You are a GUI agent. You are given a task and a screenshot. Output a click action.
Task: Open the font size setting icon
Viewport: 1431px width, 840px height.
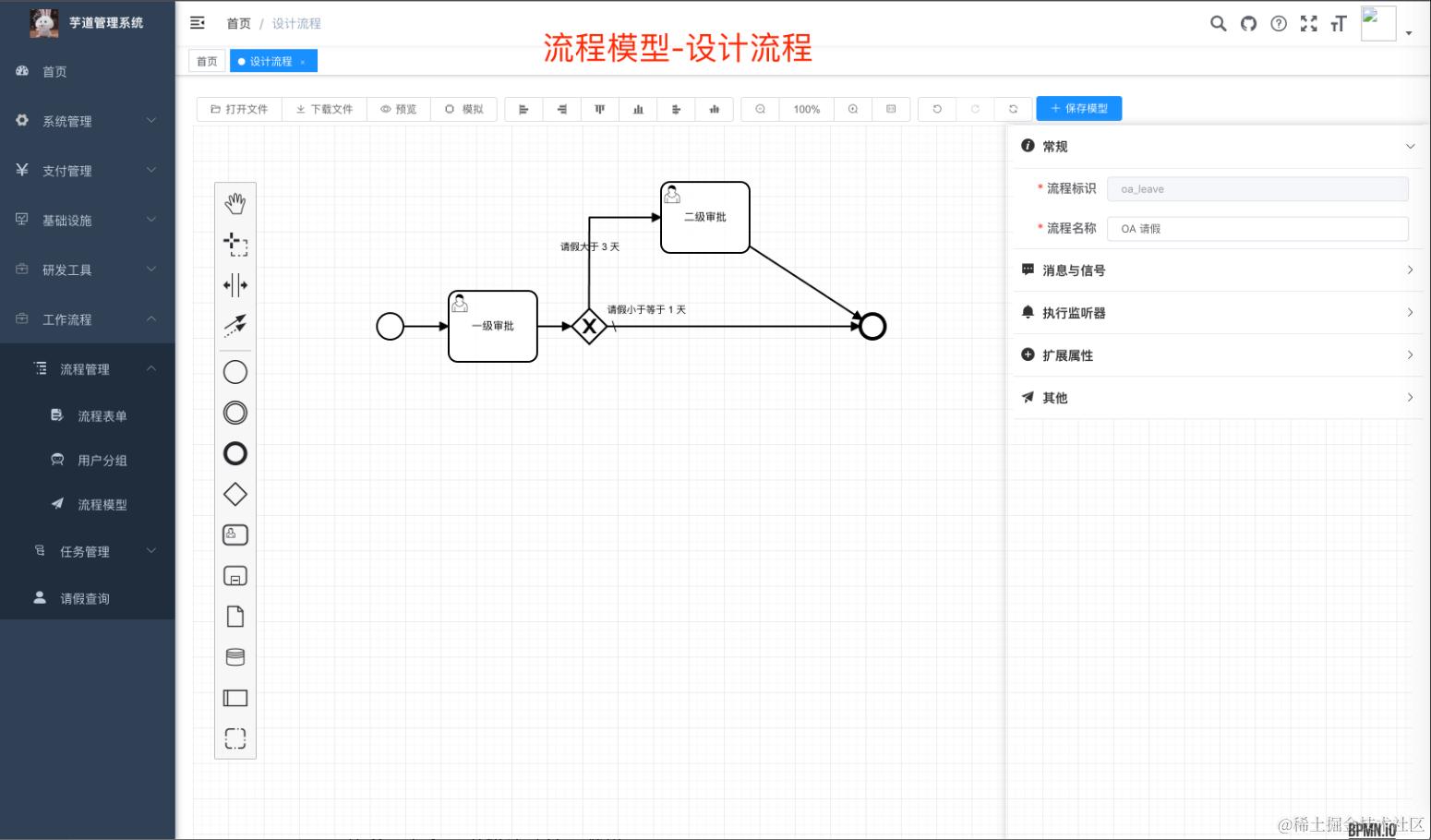click(1339, 24)
